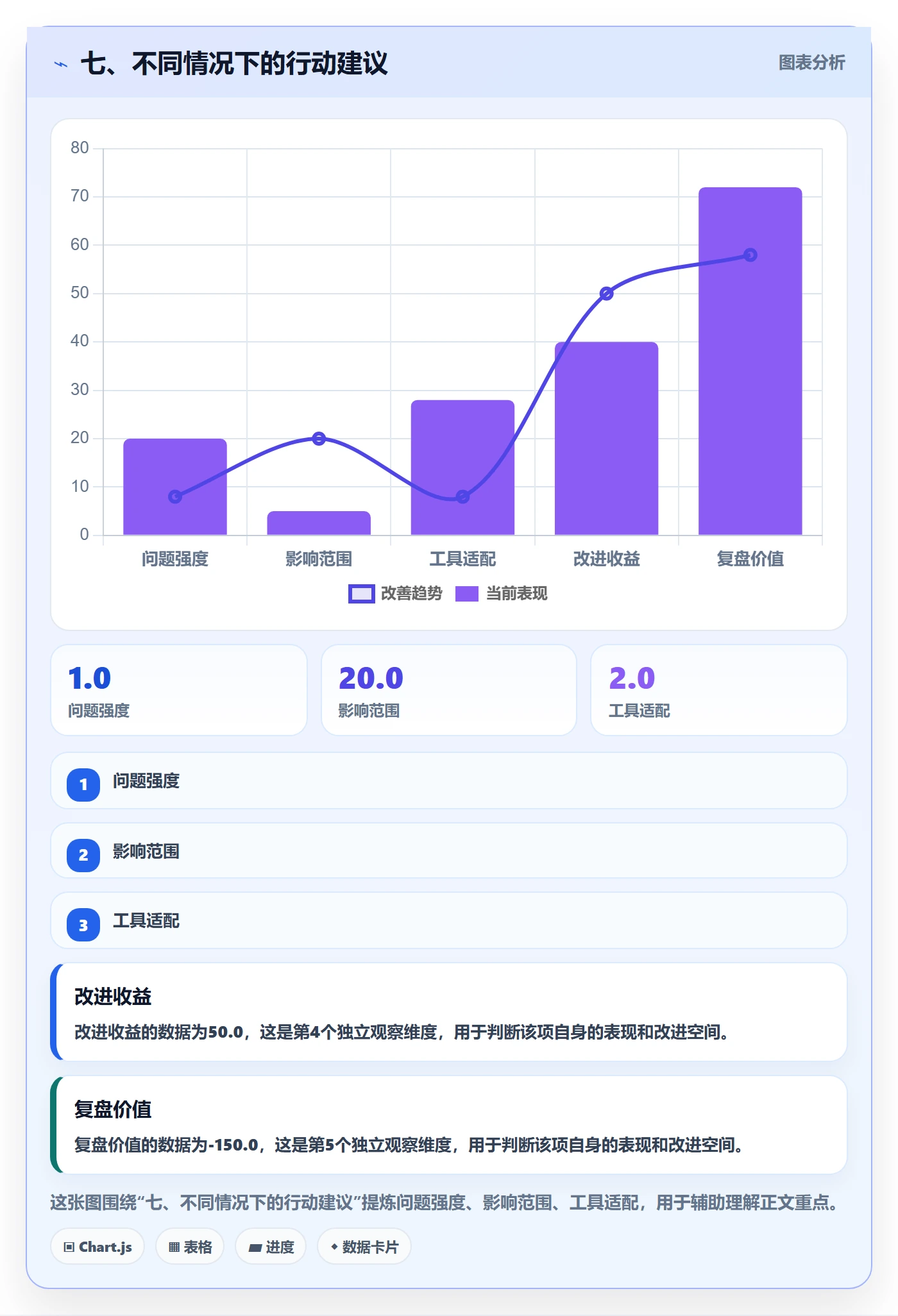Click the x-axis label 改进收益
Viewport: 898px width, 1316px height.
607,559
